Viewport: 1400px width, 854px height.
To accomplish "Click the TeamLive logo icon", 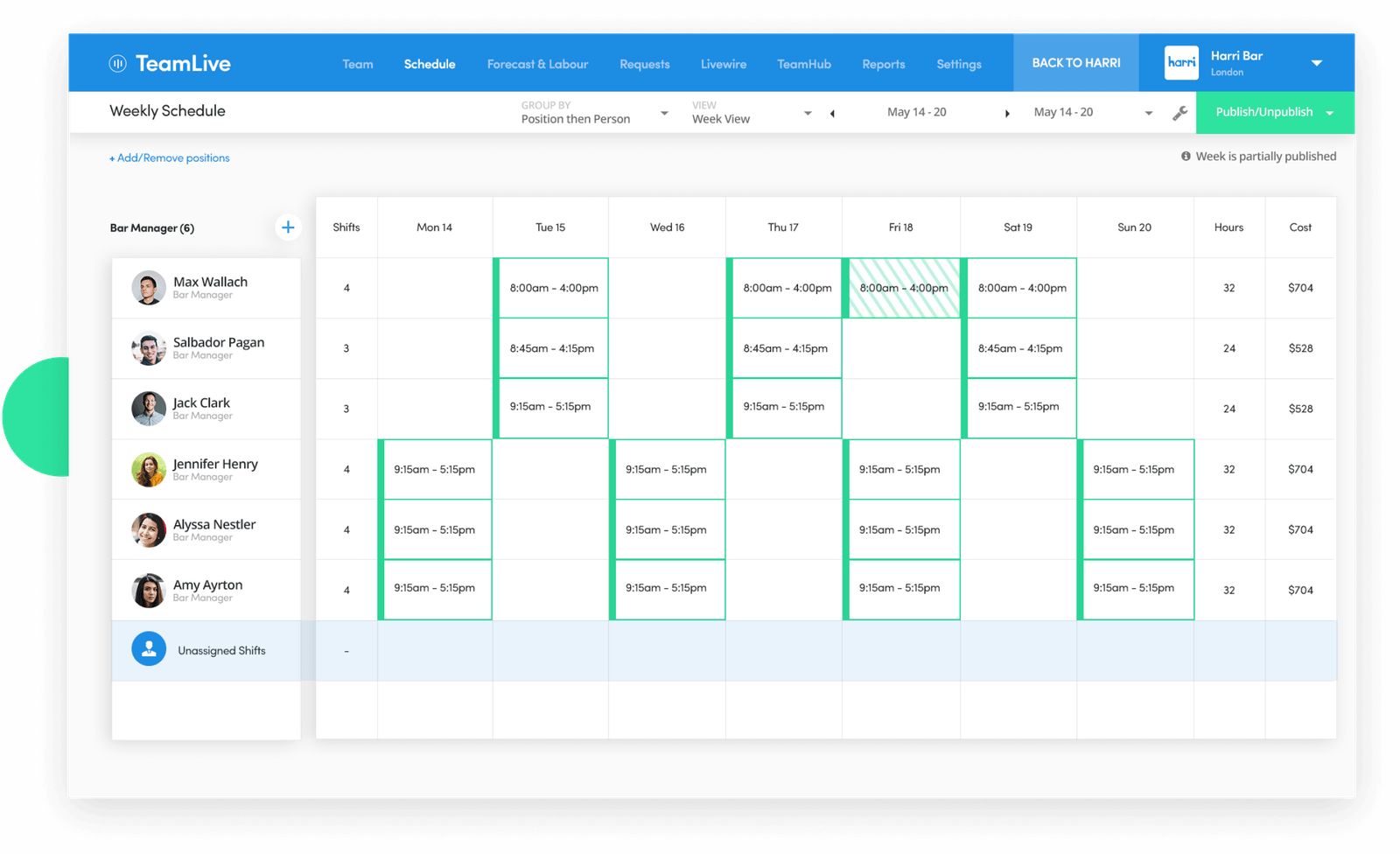I will pyautogui.click(x=117, y=63).
